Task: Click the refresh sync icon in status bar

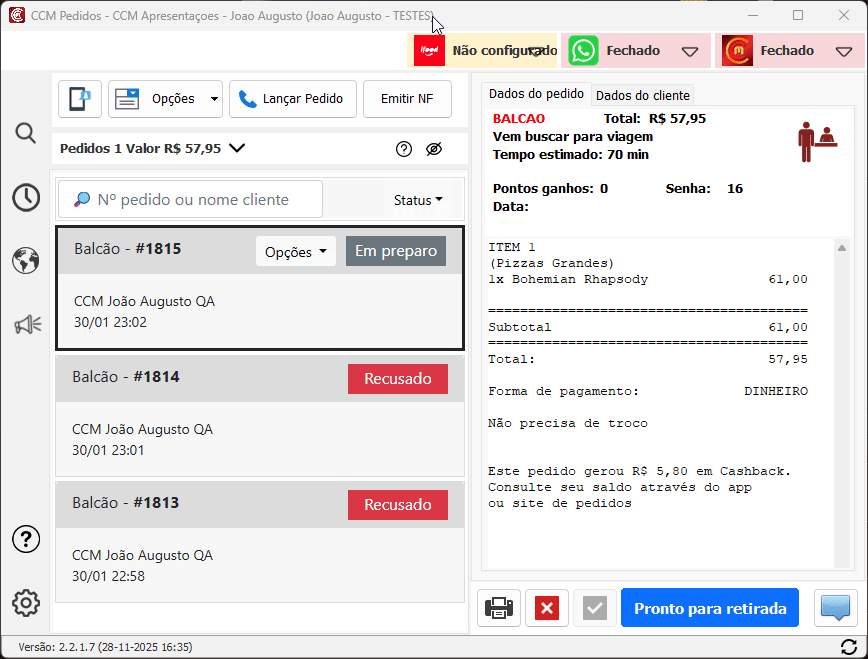Action: tap(849, 647)
